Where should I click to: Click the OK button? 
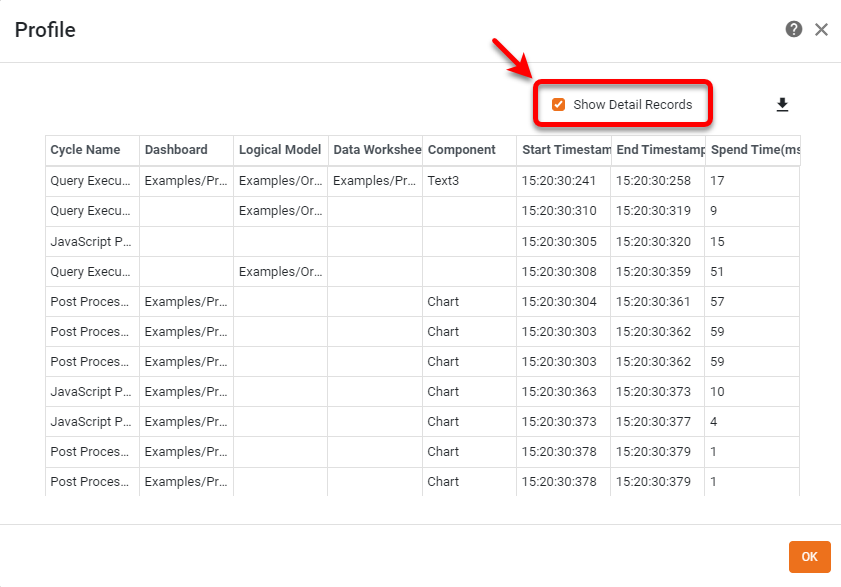coord(809,557)
